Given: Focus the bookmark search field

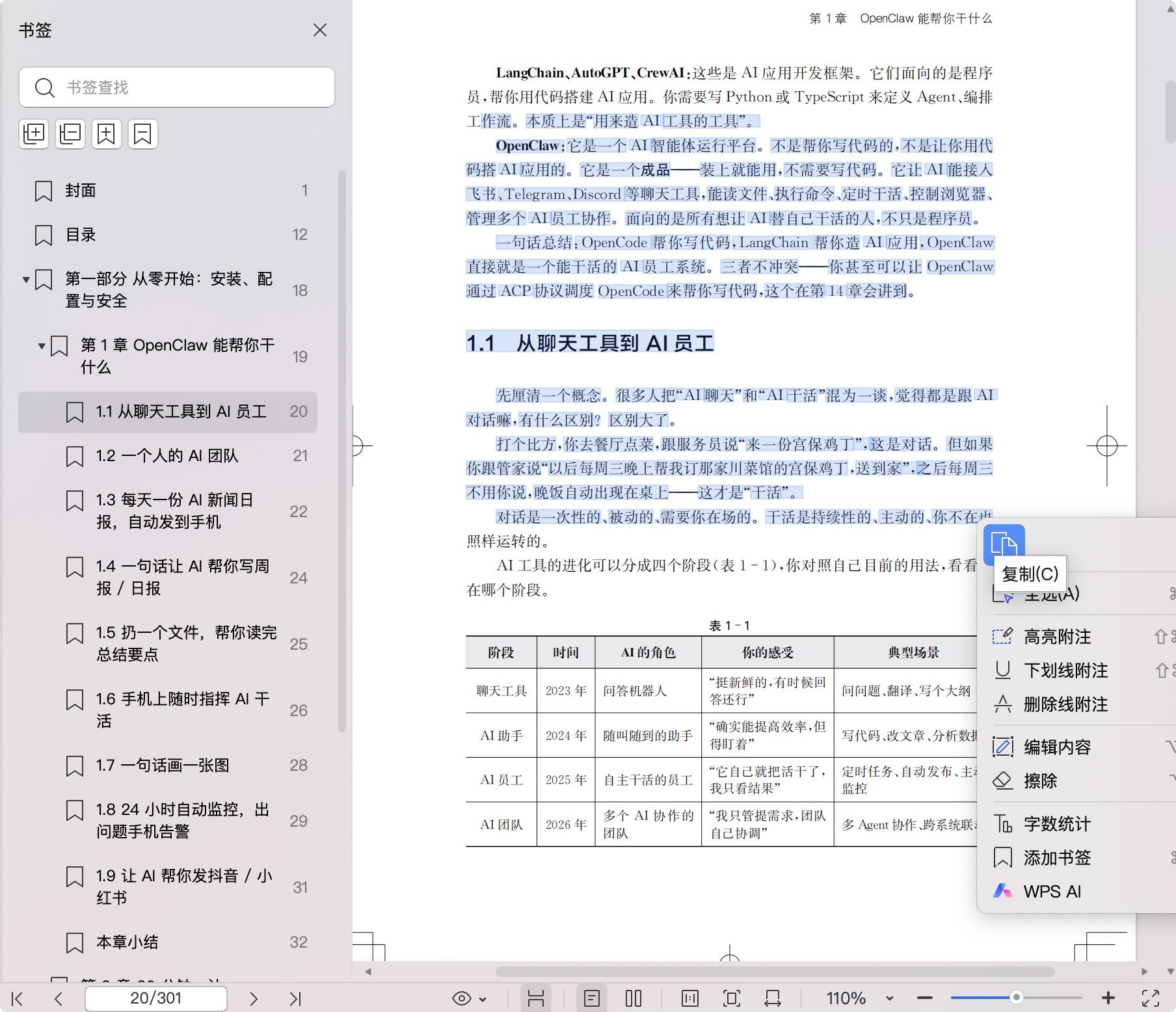Looking at the screenshot, I should pos(177,87).
